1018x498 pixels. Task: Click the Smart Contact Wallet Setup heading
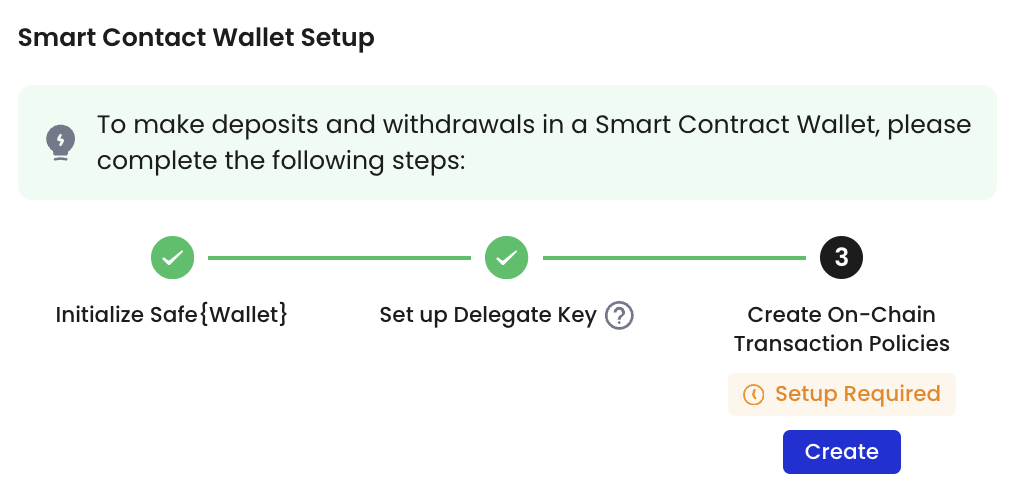(196, 38)
